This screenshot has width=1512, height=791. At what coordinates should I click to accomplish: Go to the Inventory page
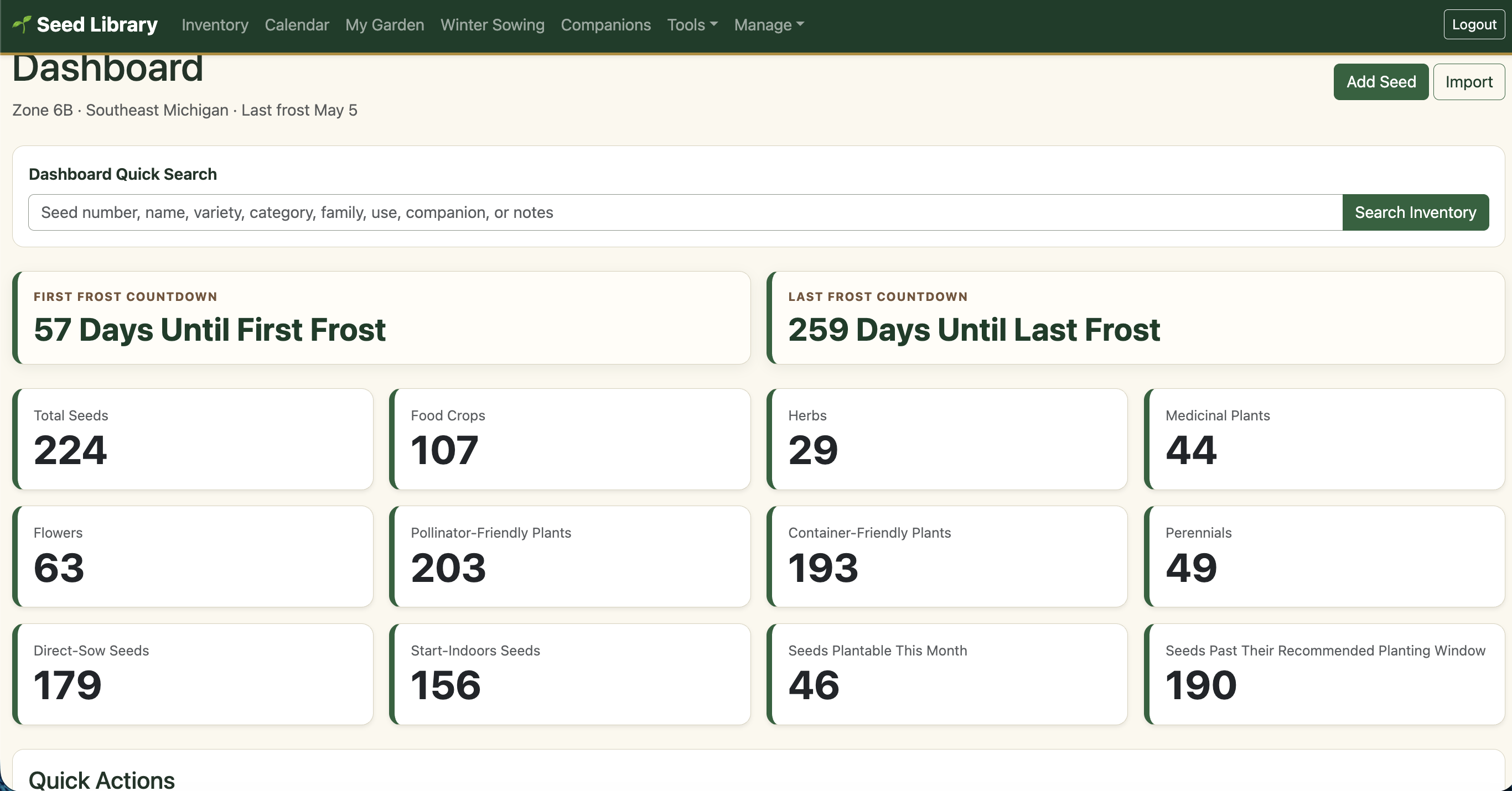tap(215, 25)
